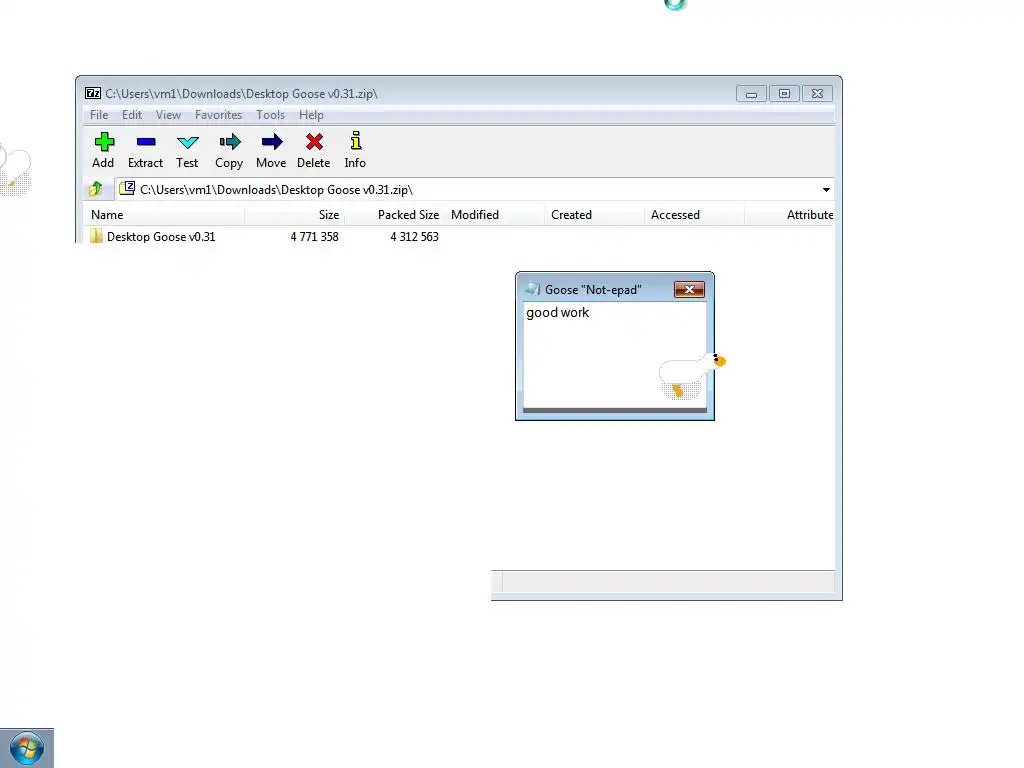The image size is (1024, 768).
Task: Close the Goose Not-epad window
Action: pos(689,289)
